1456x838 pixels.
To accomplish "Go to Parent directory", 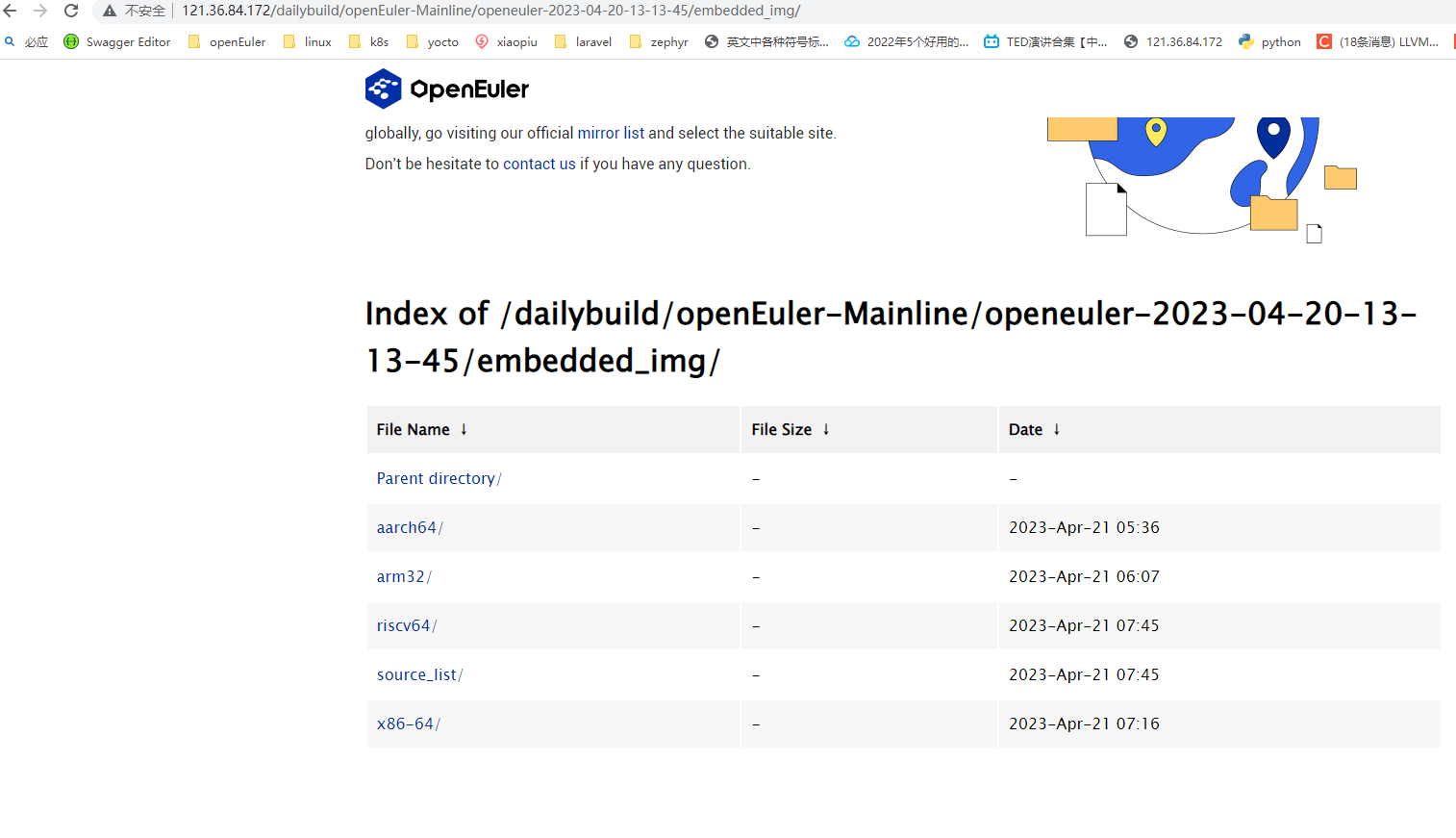I will [436, 478].
